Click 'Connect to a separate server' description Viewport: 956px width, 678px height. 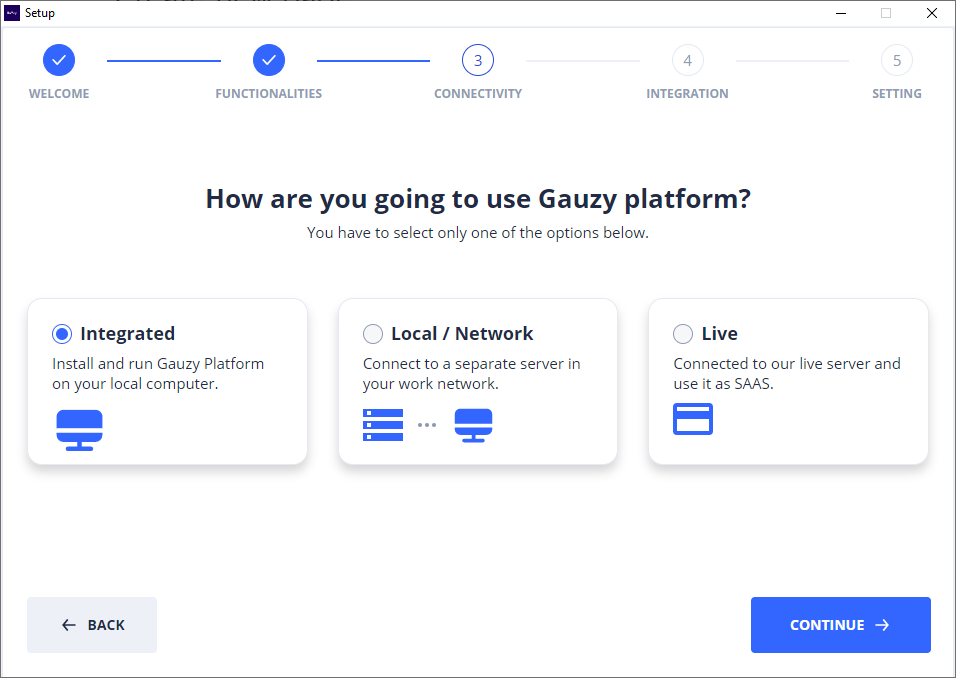click(x=471, y=374)
